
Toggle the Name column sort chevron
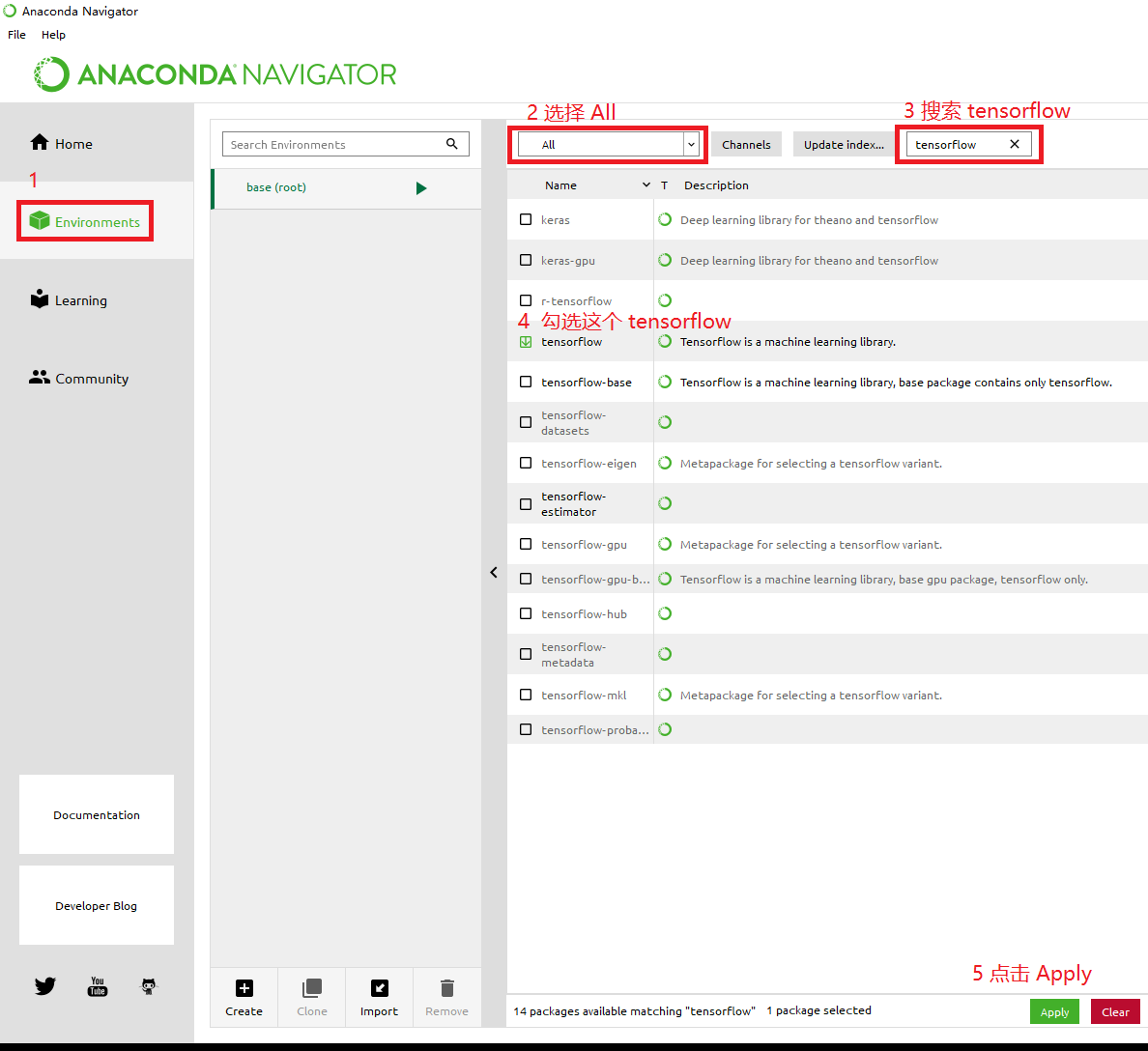pyautogui.click(x=646, y=185)
